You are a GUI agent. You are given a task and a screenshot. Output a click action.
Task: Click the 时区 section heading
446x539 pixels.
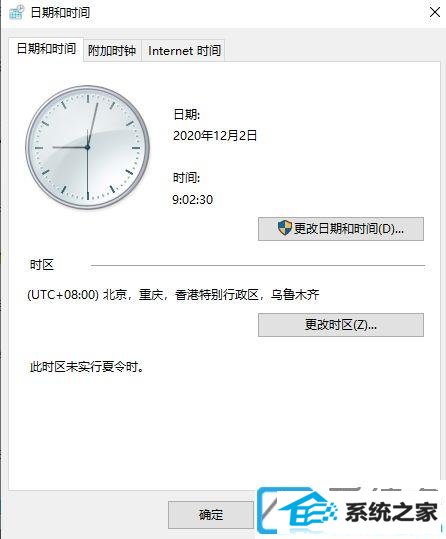42,265
